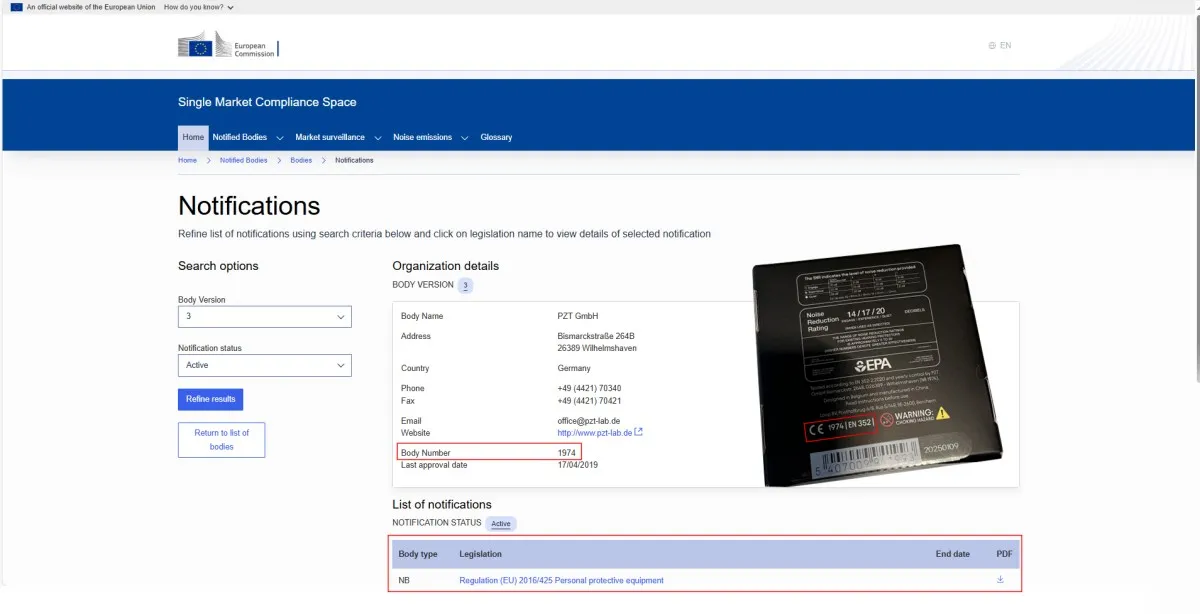Open the Noise emissions menu
The height and width of the screenshot is (614, 1200).
(429, 137)
